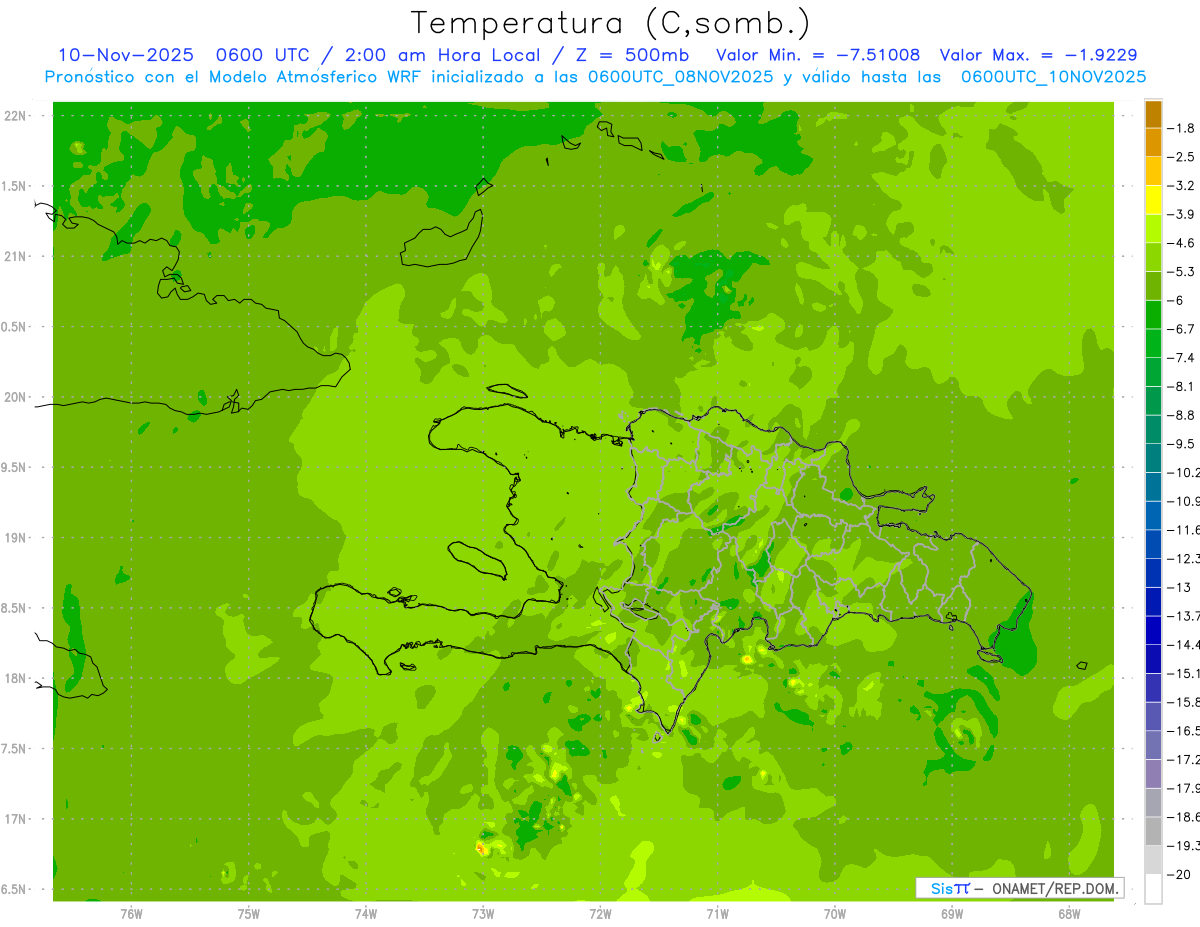Click the -1.8 color bar label

(1181, 128)
